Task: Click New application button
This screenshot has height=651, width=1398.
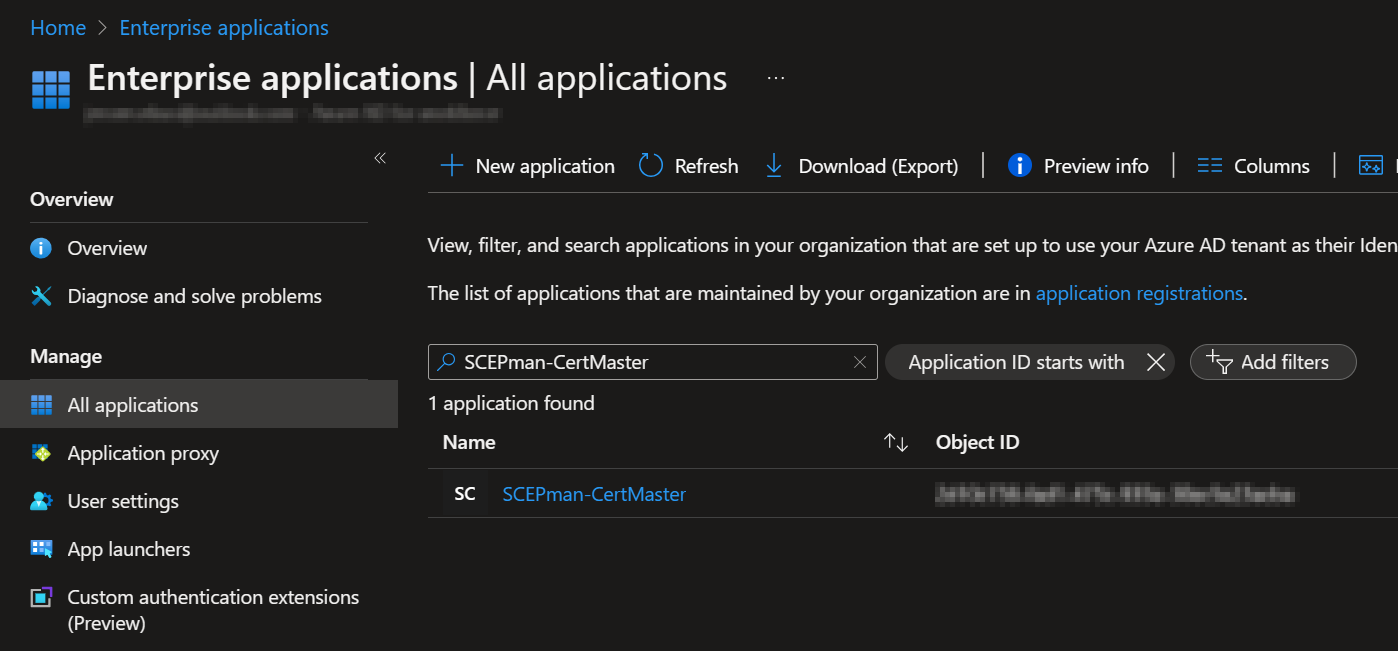Action: pos(528,166)
